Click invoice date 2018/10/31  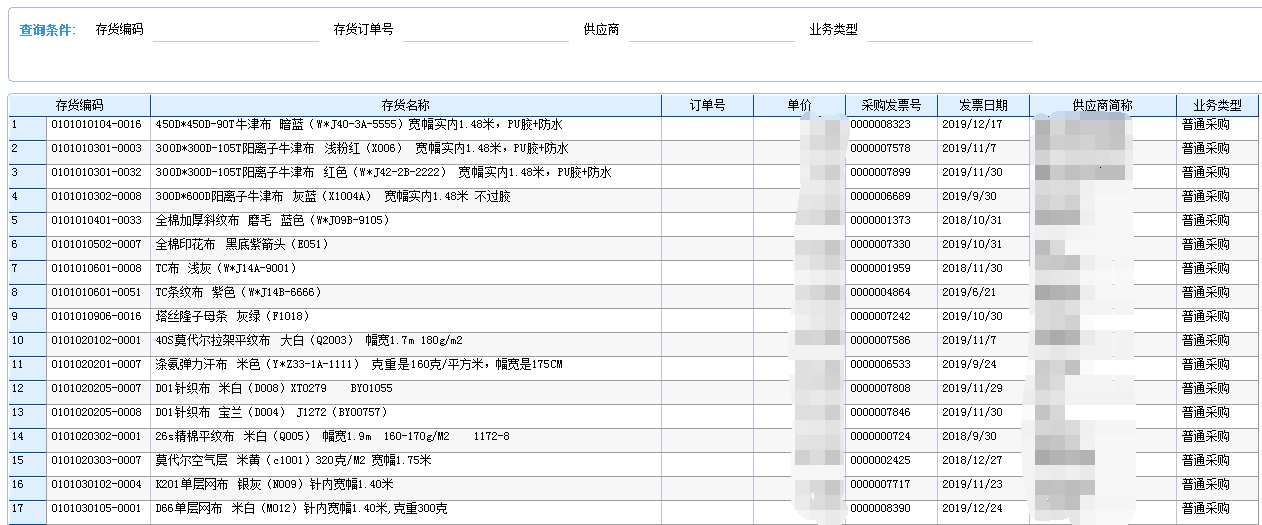coord(972,221)
